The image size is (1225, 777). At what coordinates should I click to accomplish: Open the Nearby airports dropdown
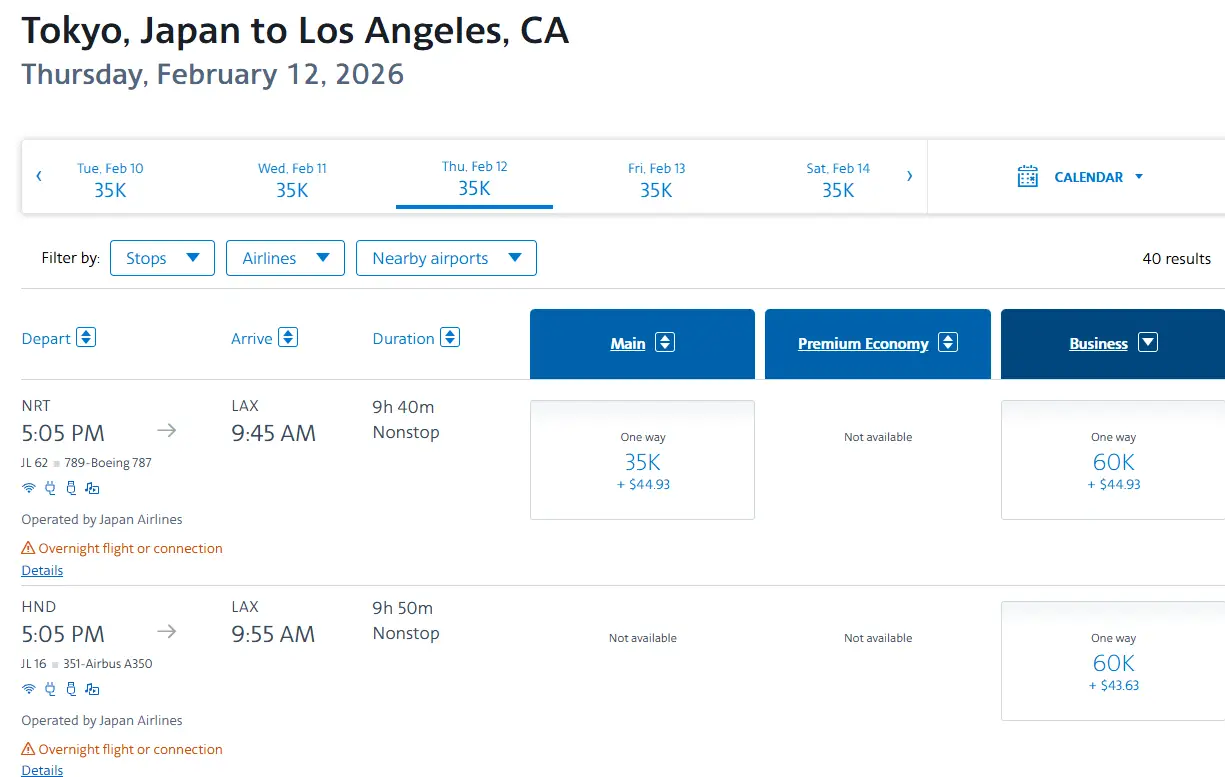[446, 258]
